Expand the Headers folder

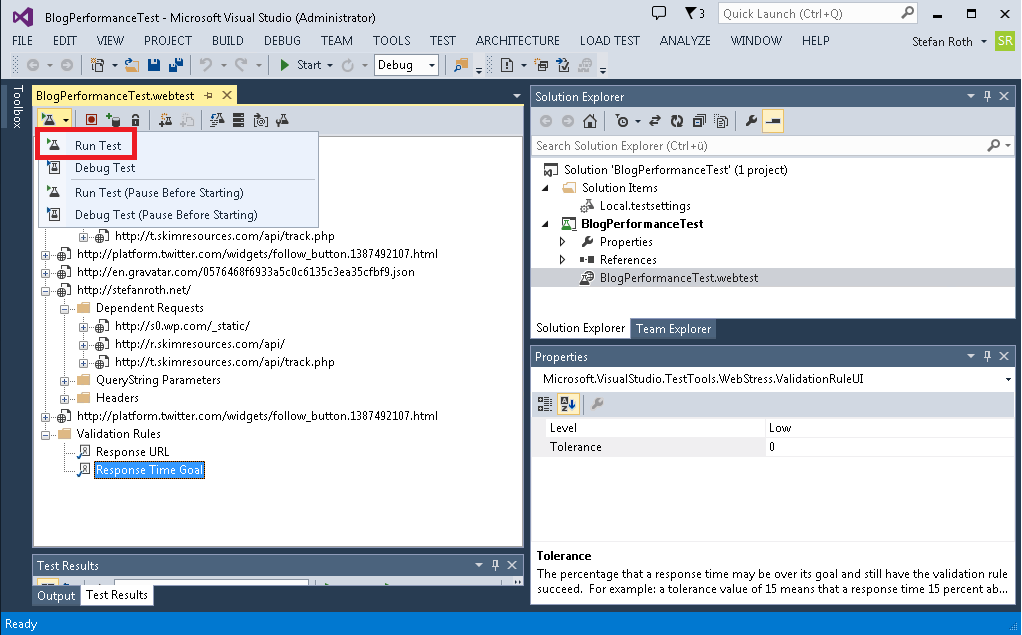pyautogui.click(x=65, y=398)
